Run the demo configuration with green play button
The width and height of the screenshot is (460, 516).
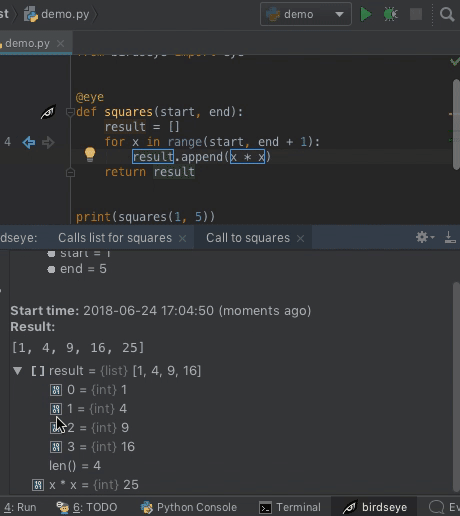[366, 14]
